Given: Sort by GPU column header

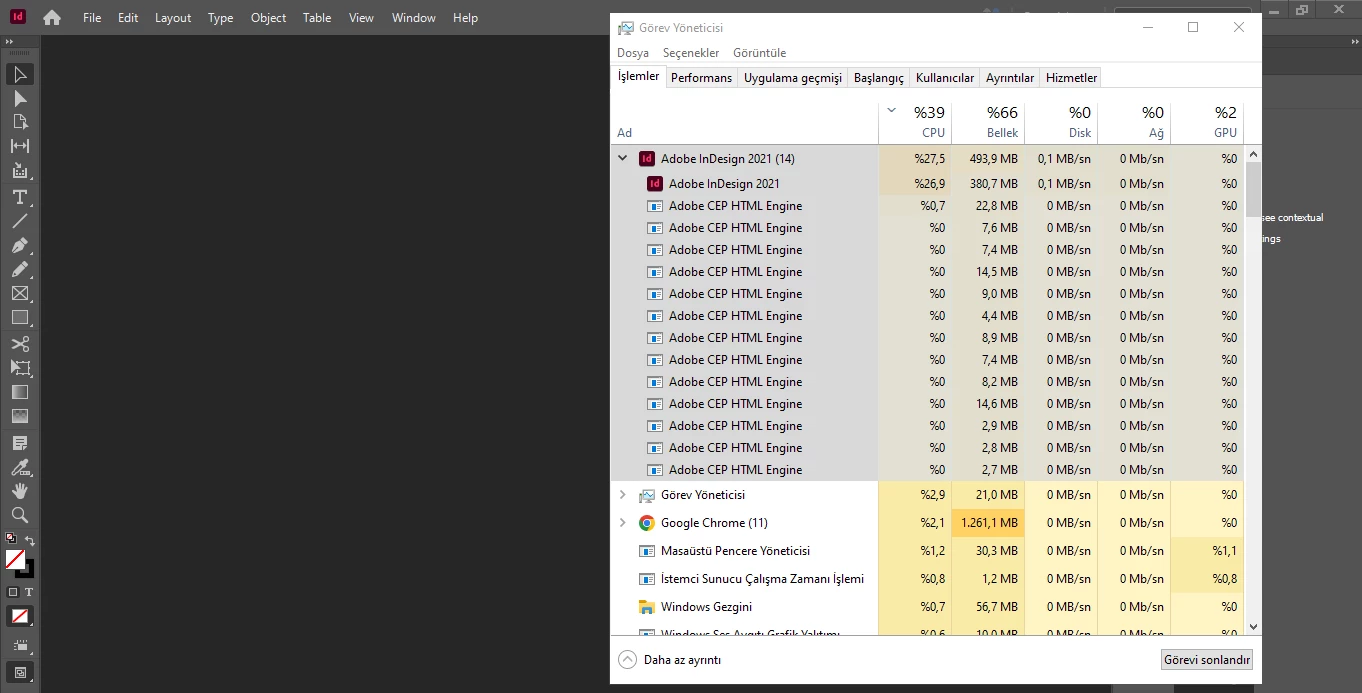Looking at the screenshot, I should pyautogui.click(x=1207, y=123).
